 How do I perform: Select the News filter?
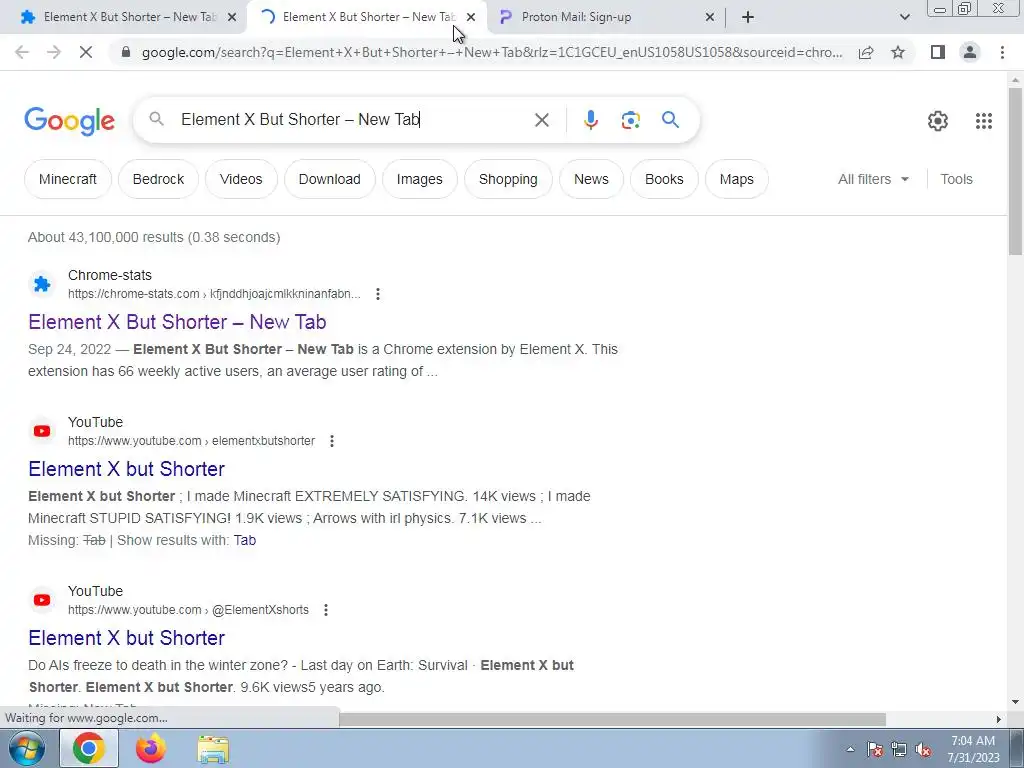click(x=591, y=179)
